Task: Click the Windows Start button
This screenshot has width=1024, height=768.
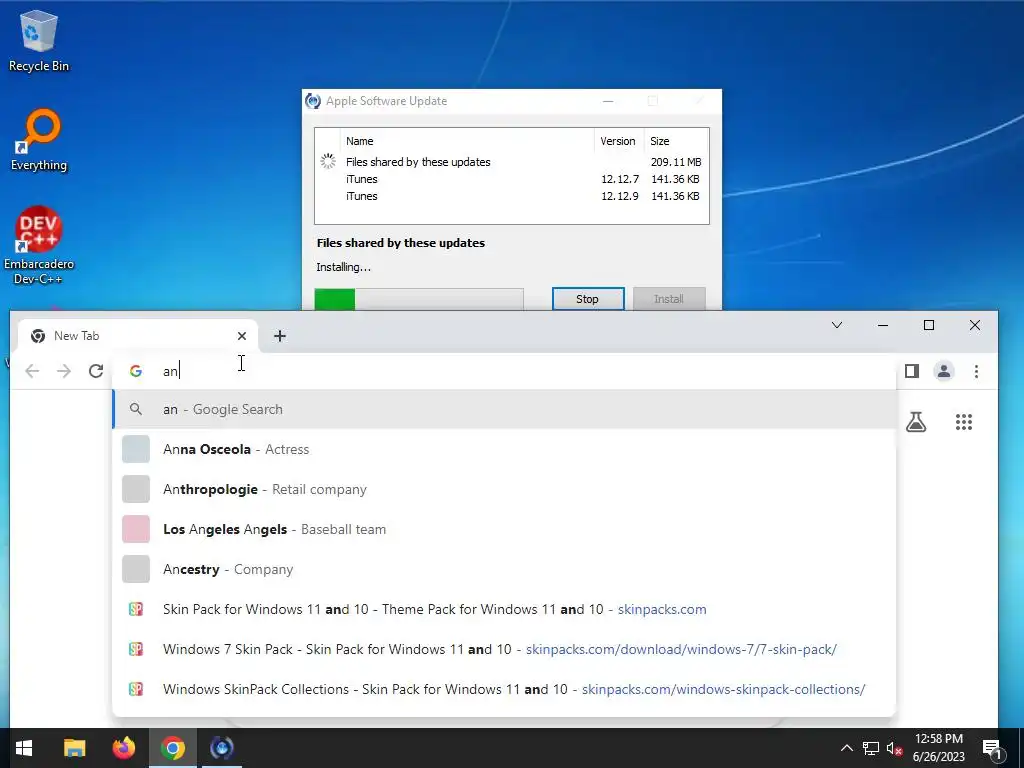Action: (x=24, y=748)
